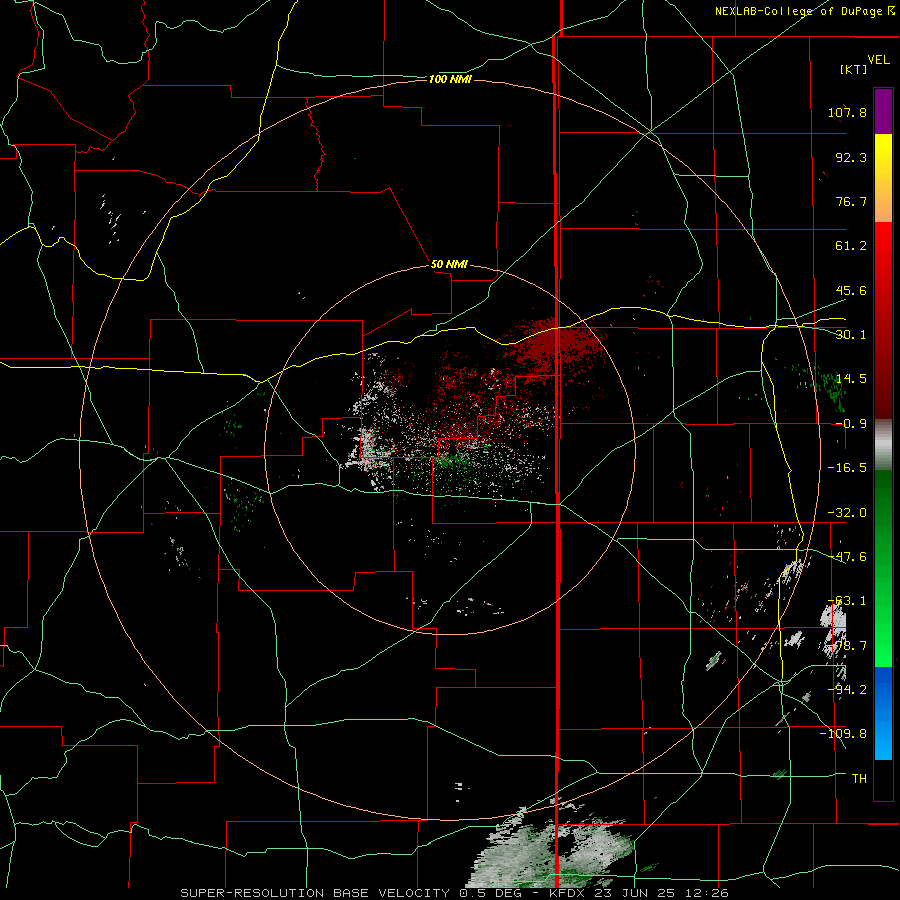900x900 pixels.
Task: Click the 50 NMI range ring label
Action: pyautogui.click(x=449, y=264)
